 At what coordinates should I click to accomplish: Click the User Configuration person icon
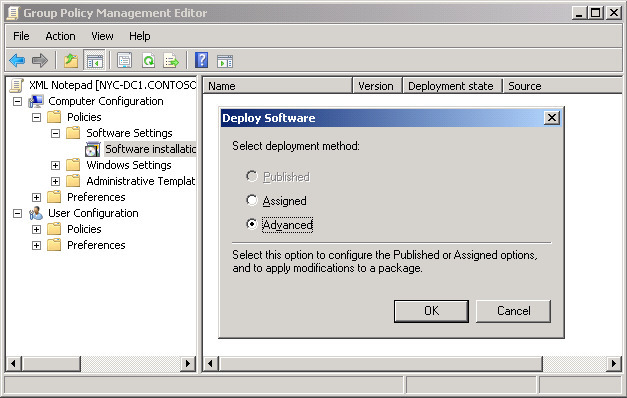pos(36,213)
